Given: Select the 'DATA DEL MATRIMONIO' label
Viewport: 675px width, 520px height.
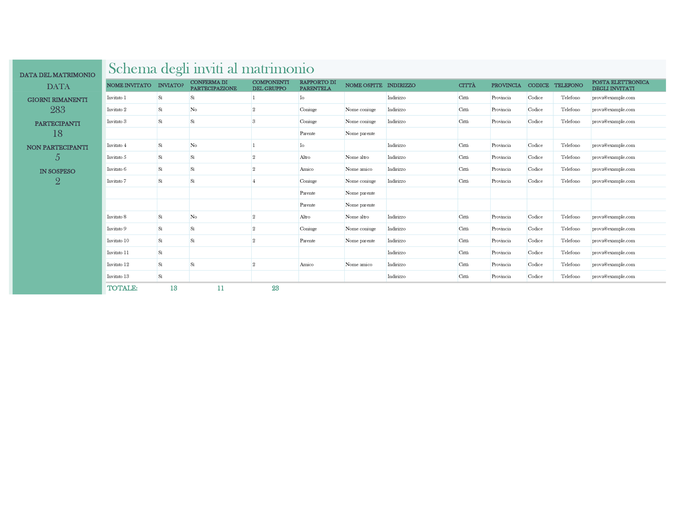Looking at the screenshot, I should click(x=57, y=75).
